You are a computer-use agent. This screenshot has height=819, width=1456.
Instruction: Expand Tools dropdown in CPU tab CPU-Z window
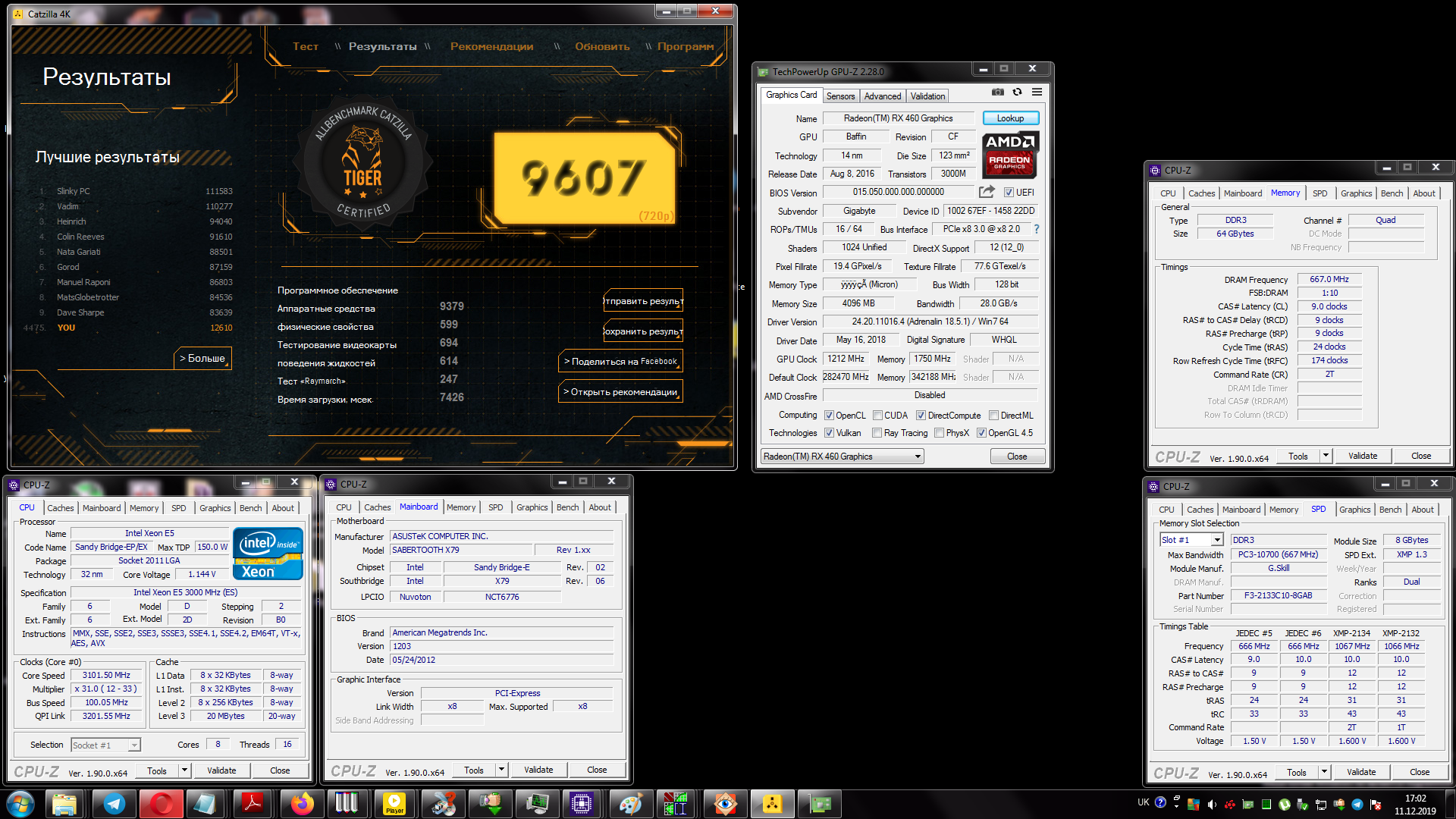[184, 770]
